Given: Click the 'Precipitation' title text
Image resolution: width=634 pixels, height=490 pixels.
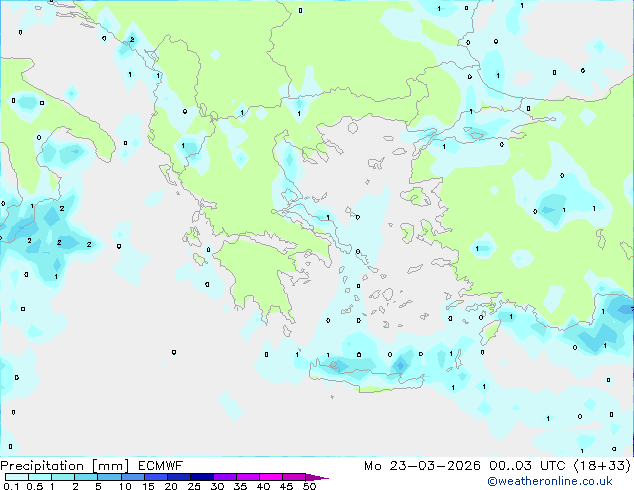Looking at the screenshot, I should click(x=42, y=466).
